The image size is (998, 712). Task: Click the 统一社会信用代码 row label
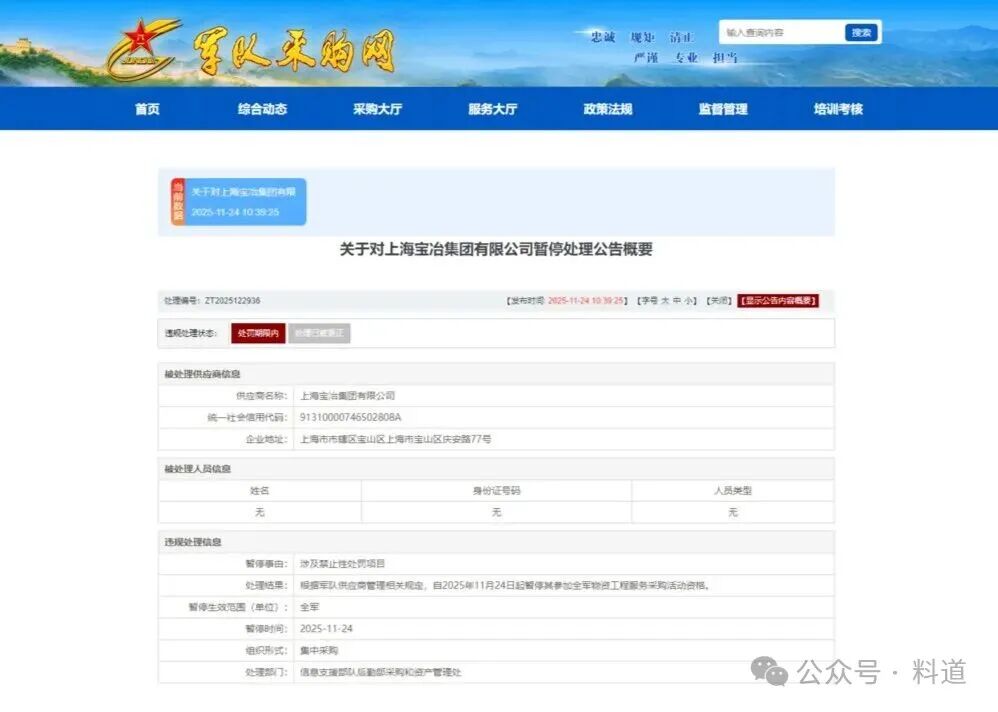pos(248,417)
